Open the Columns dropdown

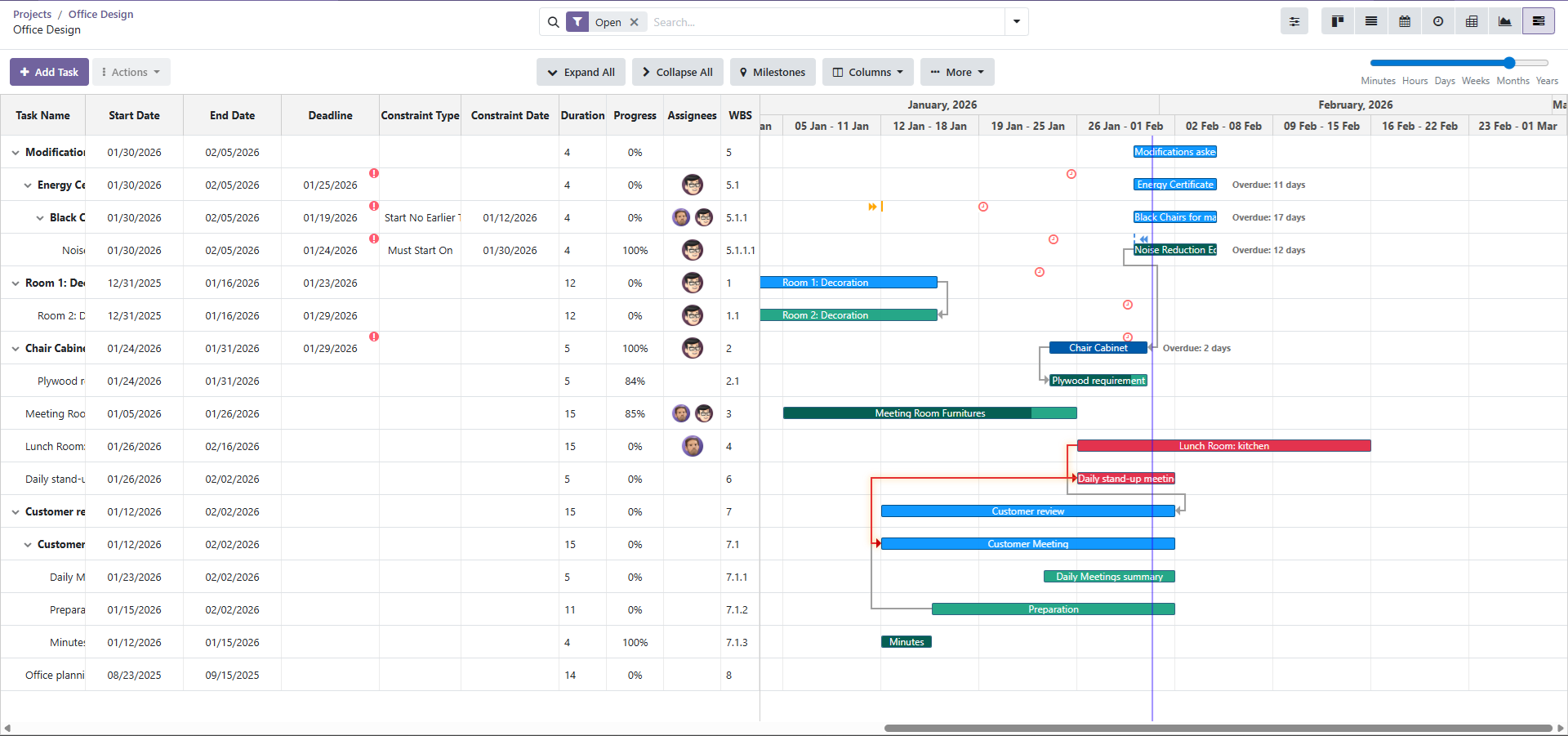867,72
